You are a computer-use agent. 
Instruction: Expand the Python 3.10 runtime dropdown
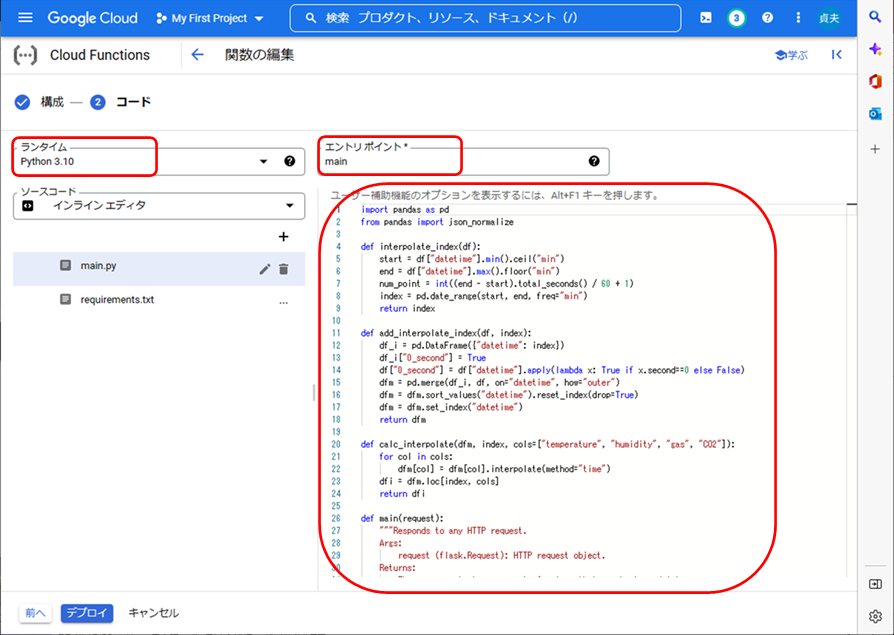[264, 161]
